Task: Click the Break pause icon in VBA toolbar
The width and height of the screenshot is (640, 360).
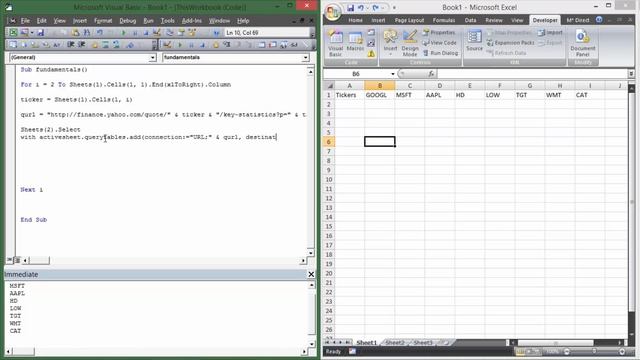Action: click(135, 33)
